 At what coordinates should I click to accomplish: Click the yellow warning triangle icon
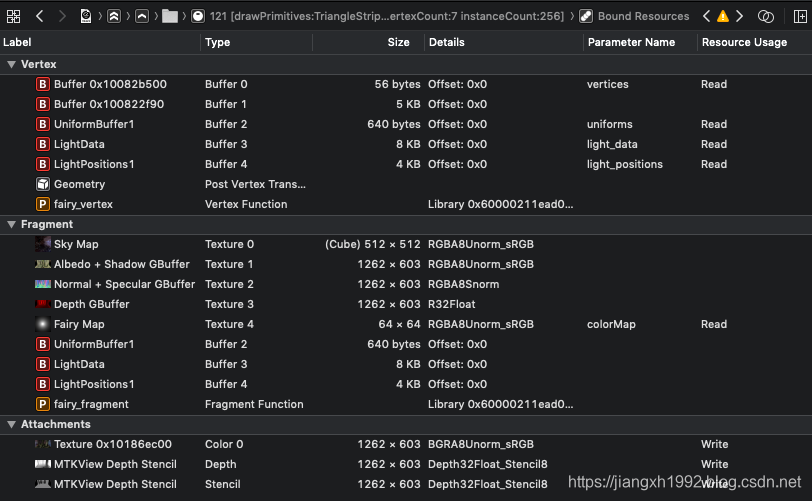[723, 16]
